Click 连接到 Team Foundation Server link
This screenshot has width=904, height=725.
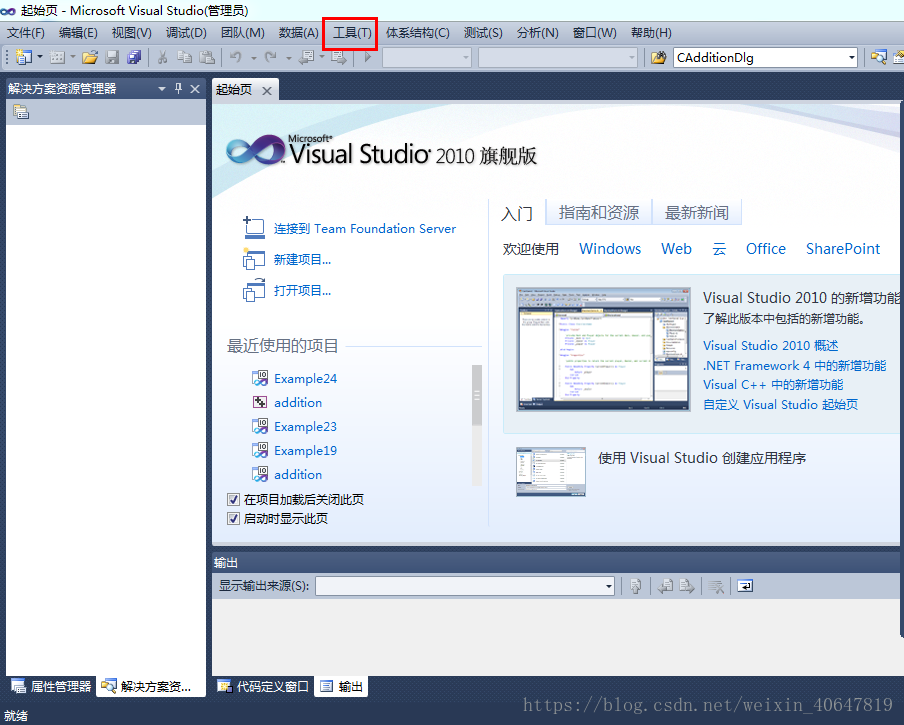(x=364, y=229)
